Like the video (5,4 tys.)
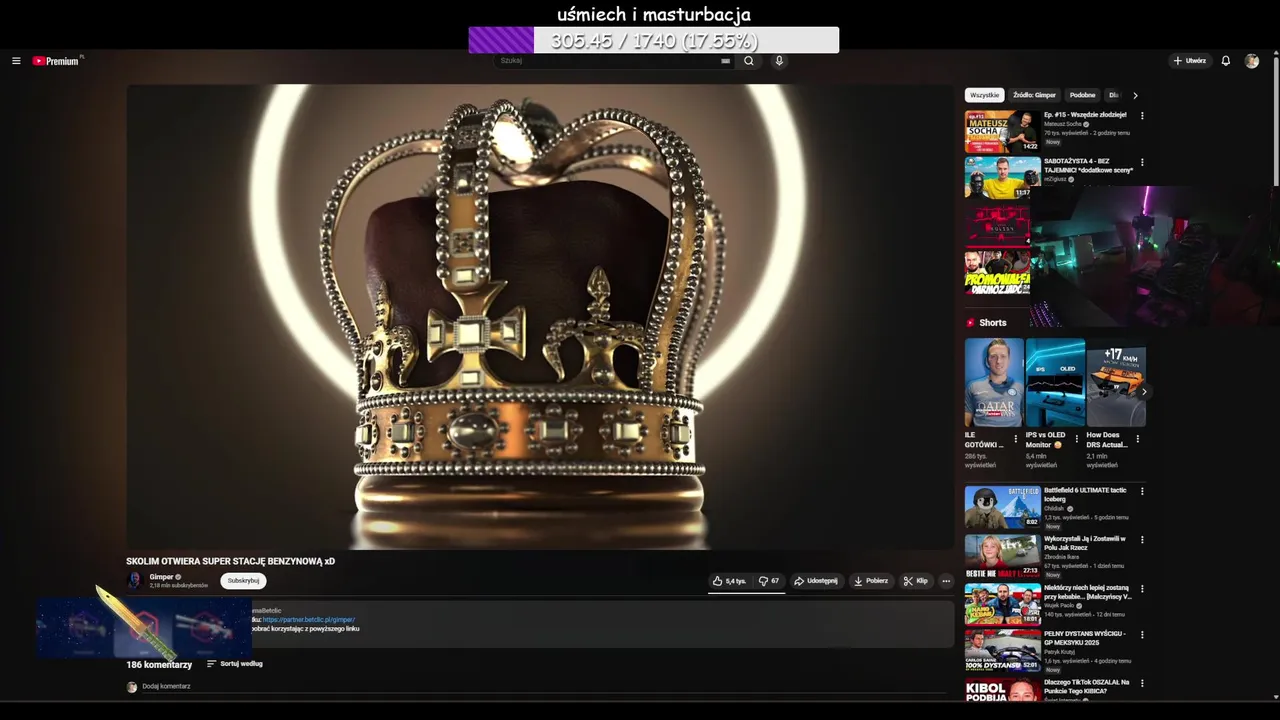Image resolution: width=1280 pixels, height=720 pixels. tap(729, 581)
